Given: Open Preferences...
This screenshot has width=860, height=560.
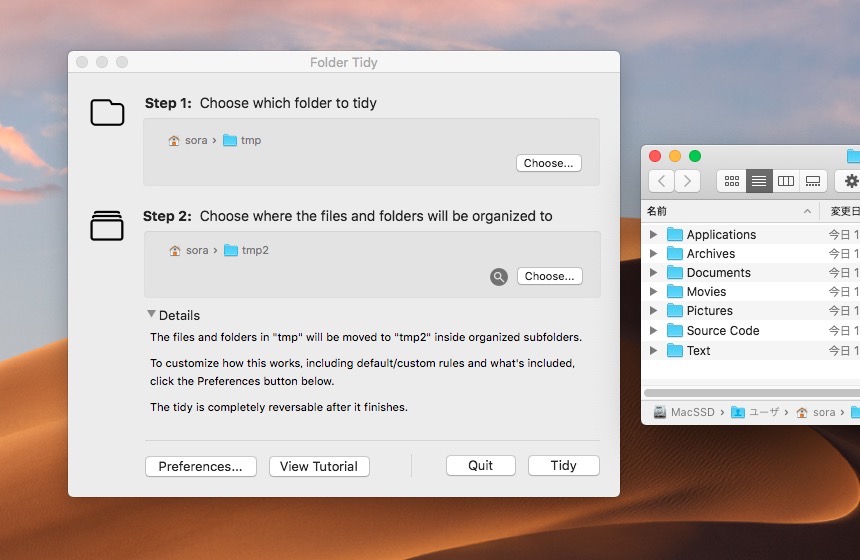Looking at the screenshot, I should (x=201, y=467).
